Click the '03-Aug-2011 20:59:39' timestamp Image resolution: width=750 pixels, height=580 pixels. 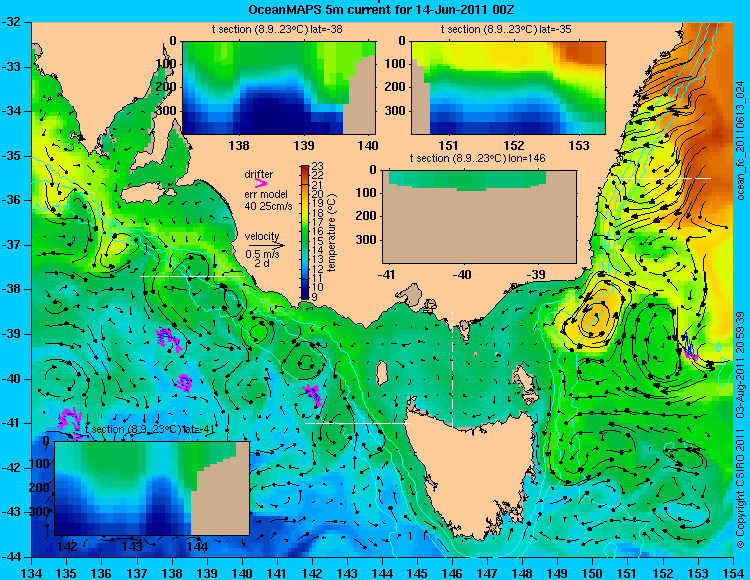click(x=740, y=365)
